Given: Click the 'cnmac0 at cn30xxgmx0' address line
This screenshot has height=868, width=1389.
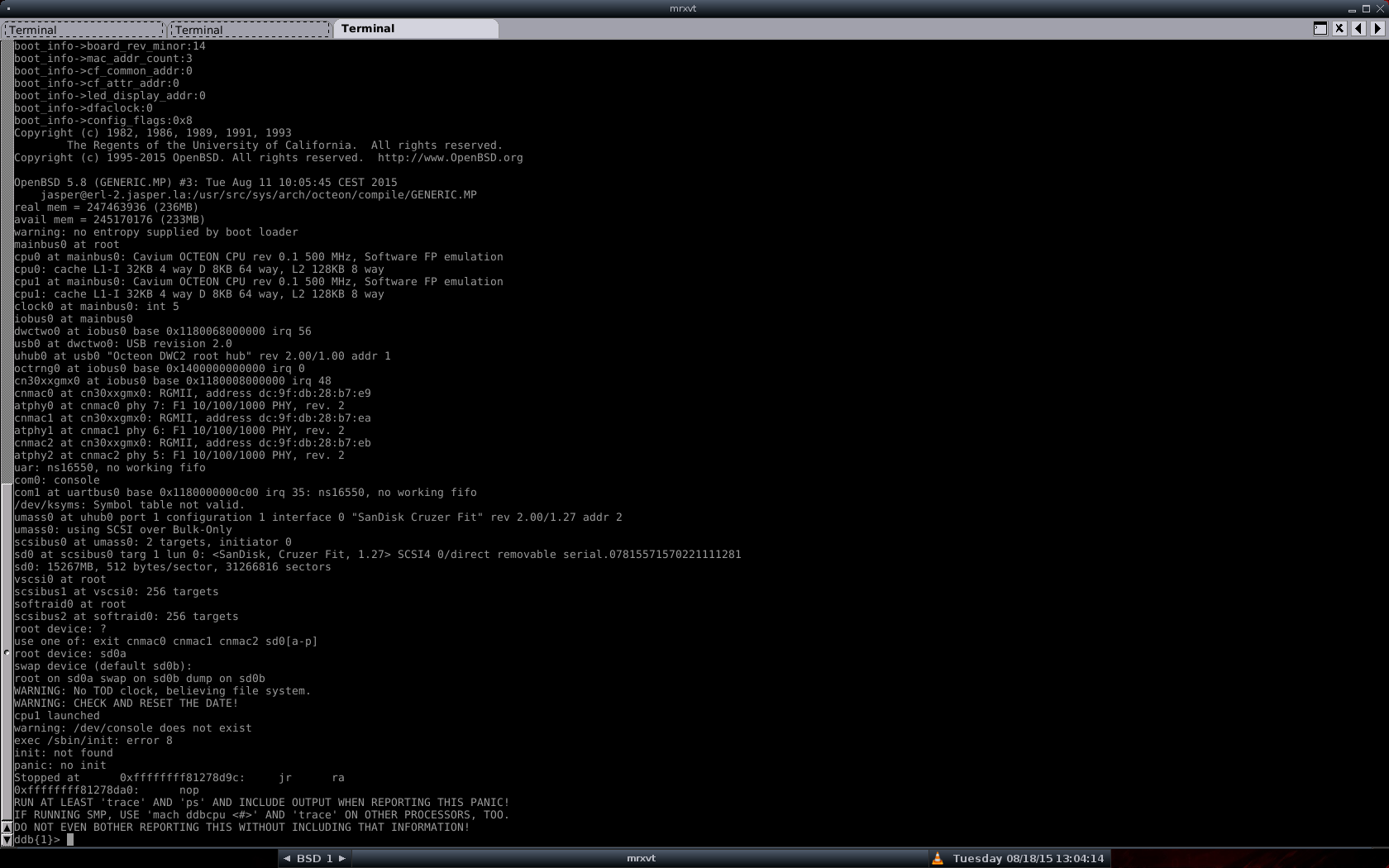Looking at the screenshot, I should pos(193,393).
